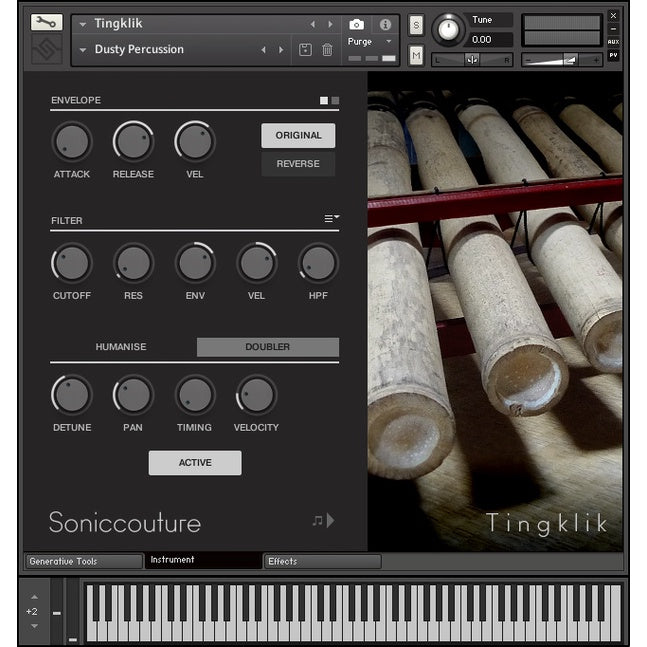Screen dimensions: 647x647
Task: Click the Tingklik instrument name text
Action: point(118,24)
